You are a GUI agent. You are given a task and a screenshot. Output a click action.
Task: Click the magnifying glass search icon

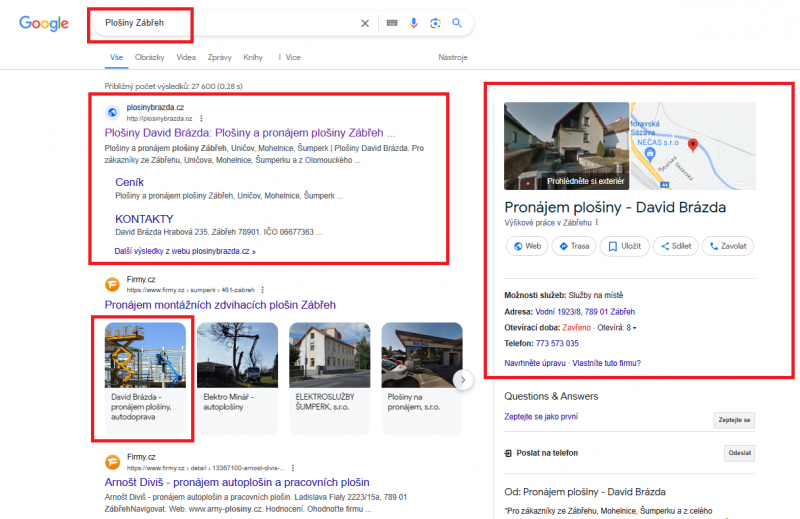click(x=457, y=23)
